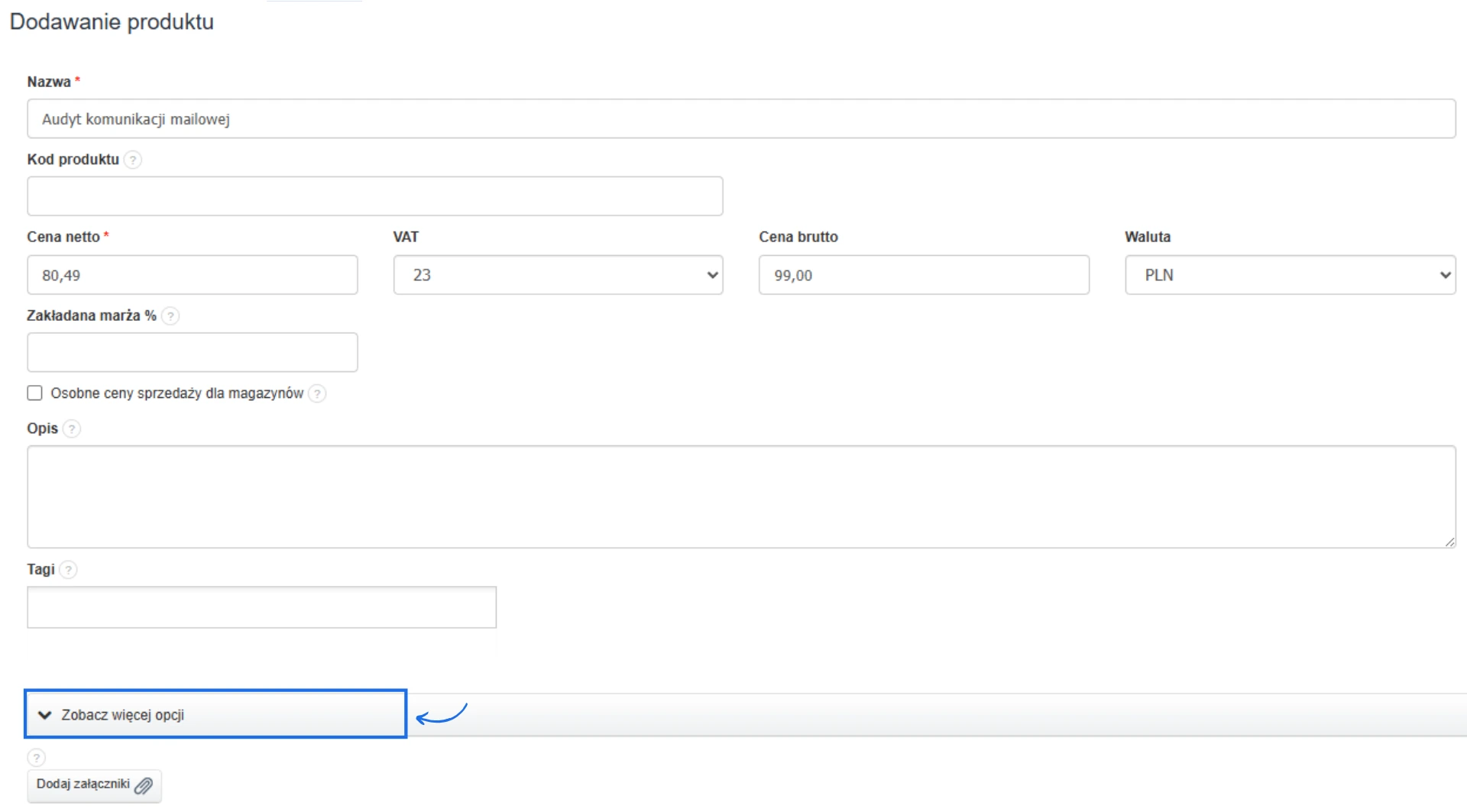Click the help icon beside Kod produktu
This screenshot has height=812, width=1467.
133,160
